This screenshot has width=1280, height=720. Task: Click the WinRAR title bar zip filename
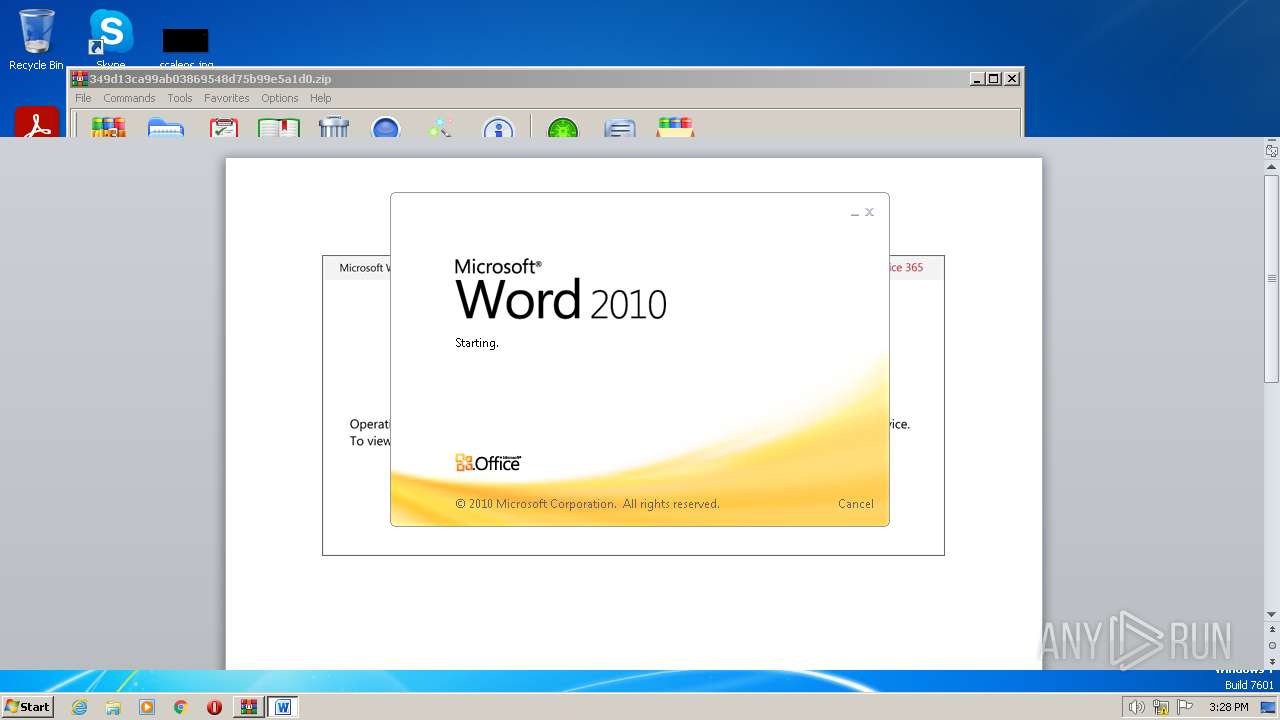210,79
